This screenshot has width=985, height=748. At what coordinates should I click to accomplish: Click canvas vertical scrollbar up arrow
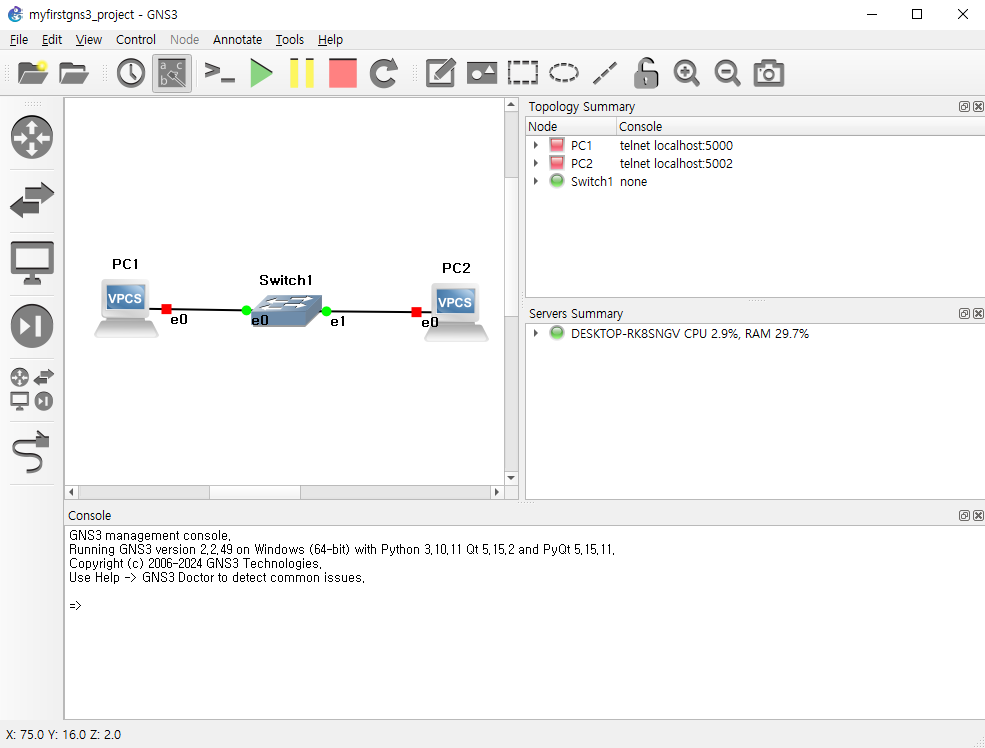coord(511,105)
